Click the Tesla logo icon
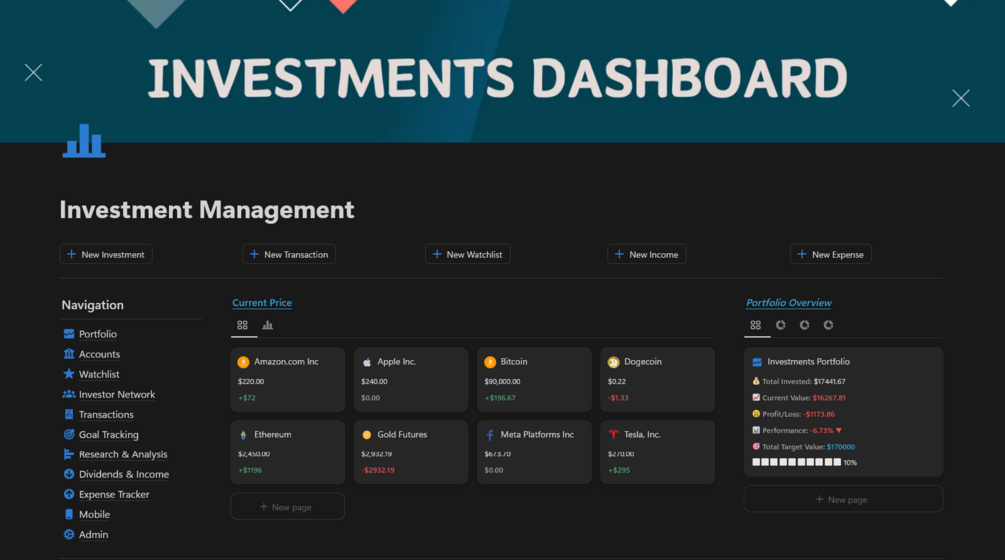The image size is (1005, 560). point(613,435)
